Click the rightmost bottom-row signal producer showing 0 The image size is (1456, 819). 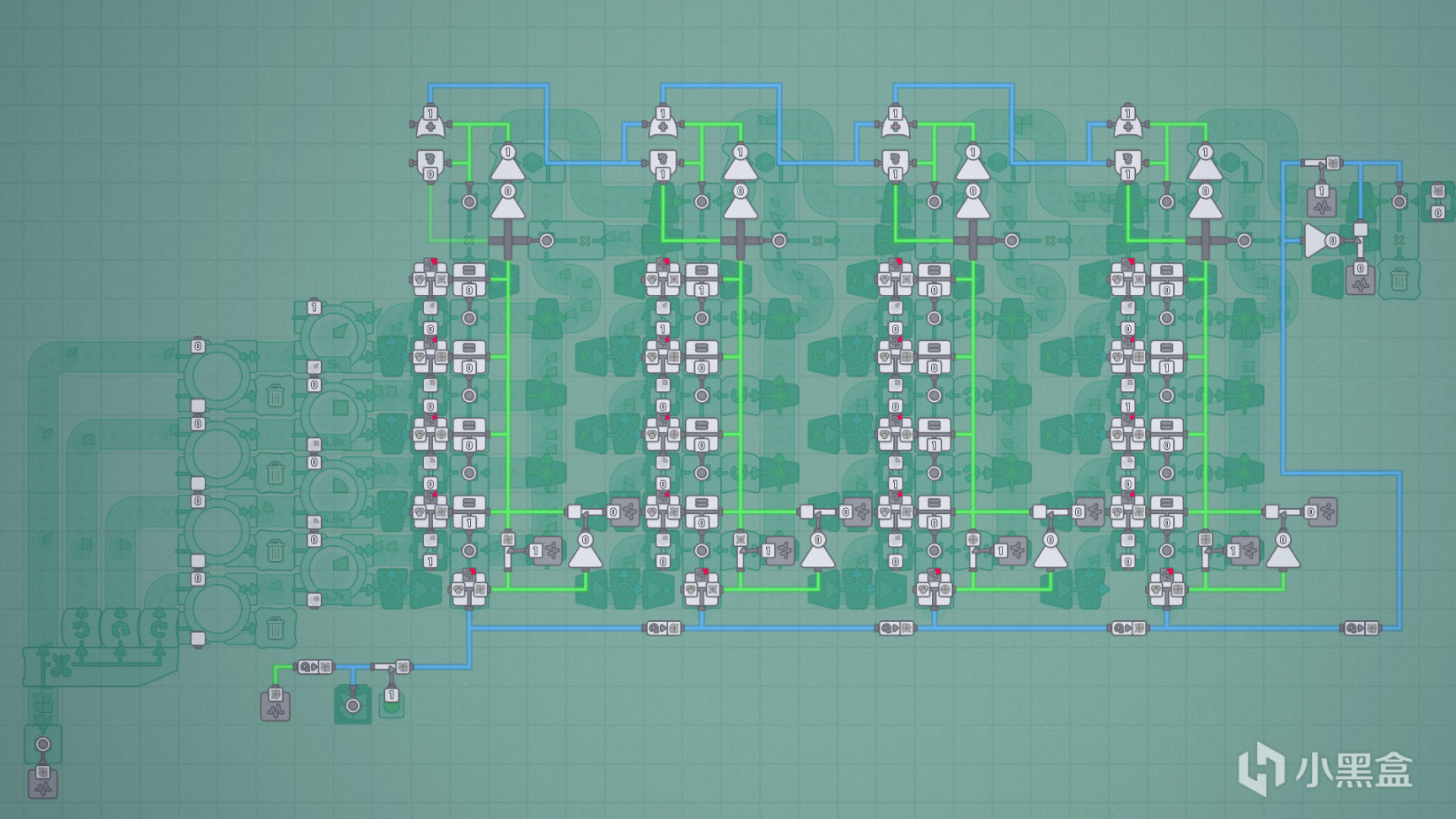click(x=1322, y=511)
